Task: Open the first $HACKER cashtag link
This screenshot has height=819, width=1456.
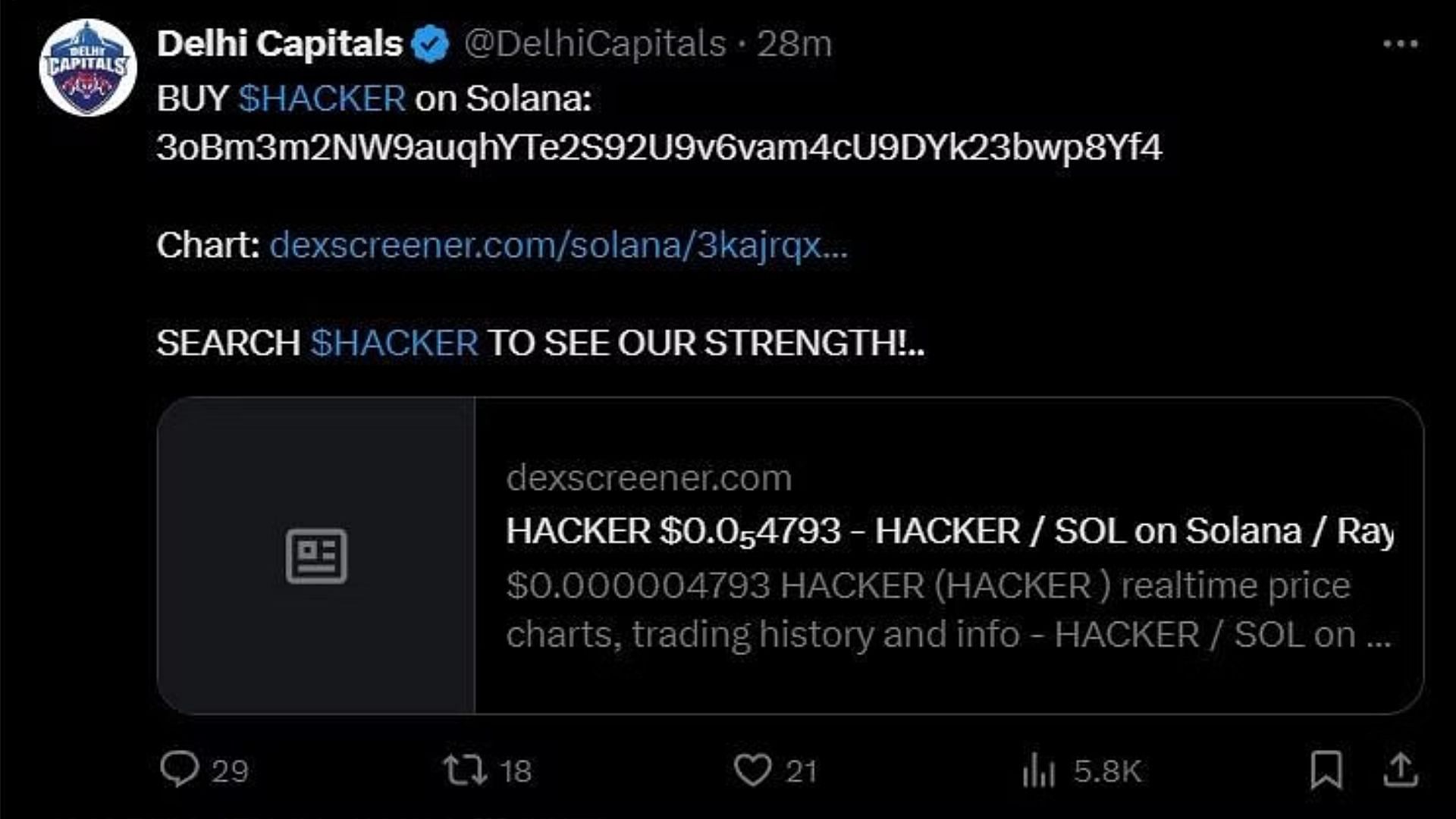Action: [322, 99]
